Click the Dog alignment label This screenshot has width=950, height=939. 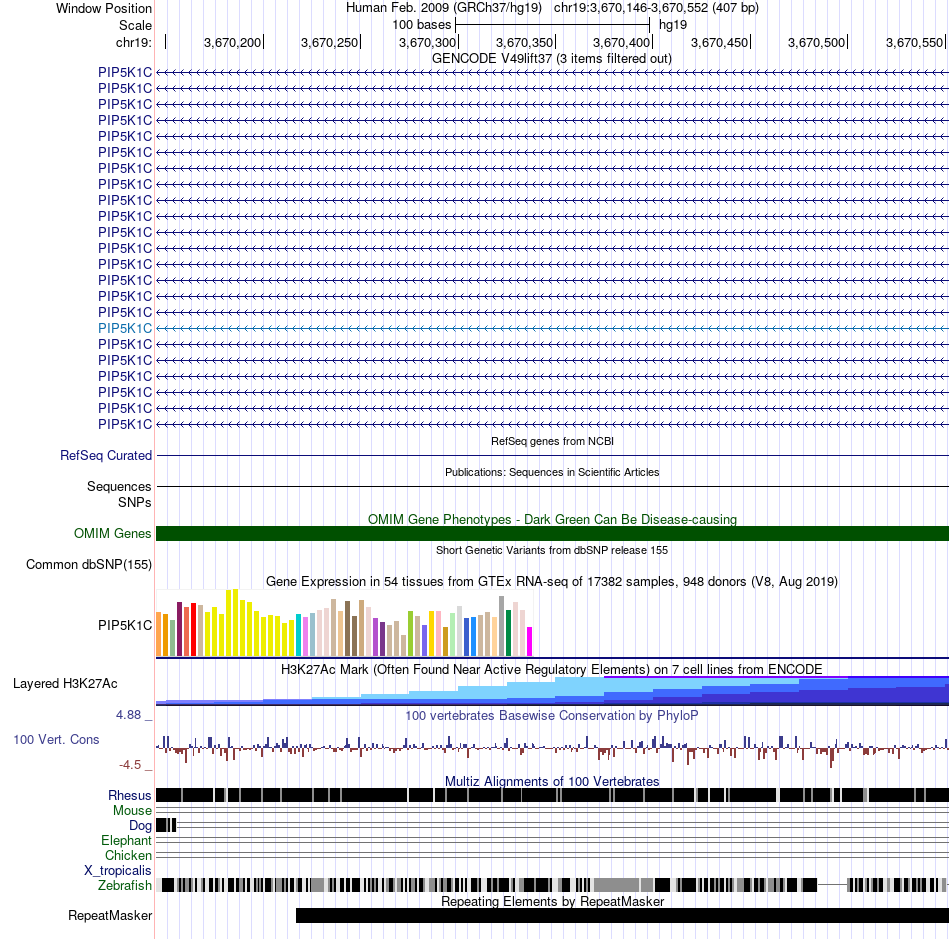point(140,826)
